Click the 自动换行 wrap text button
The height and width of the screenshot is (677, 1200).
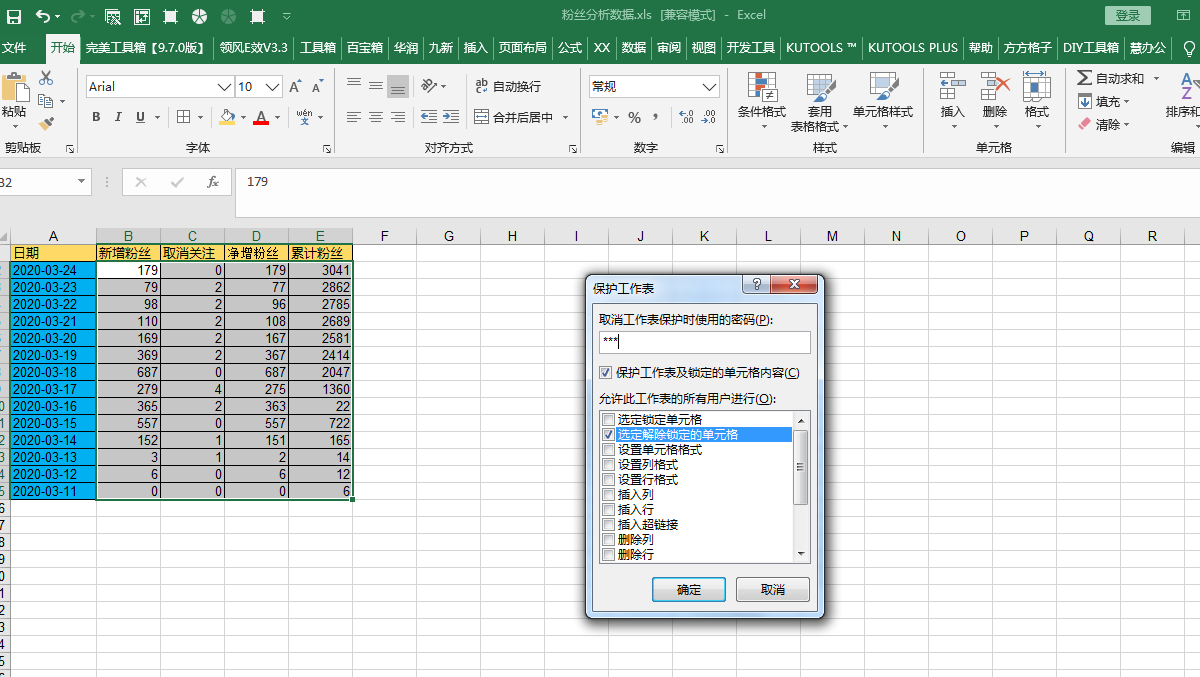[508, 86]
